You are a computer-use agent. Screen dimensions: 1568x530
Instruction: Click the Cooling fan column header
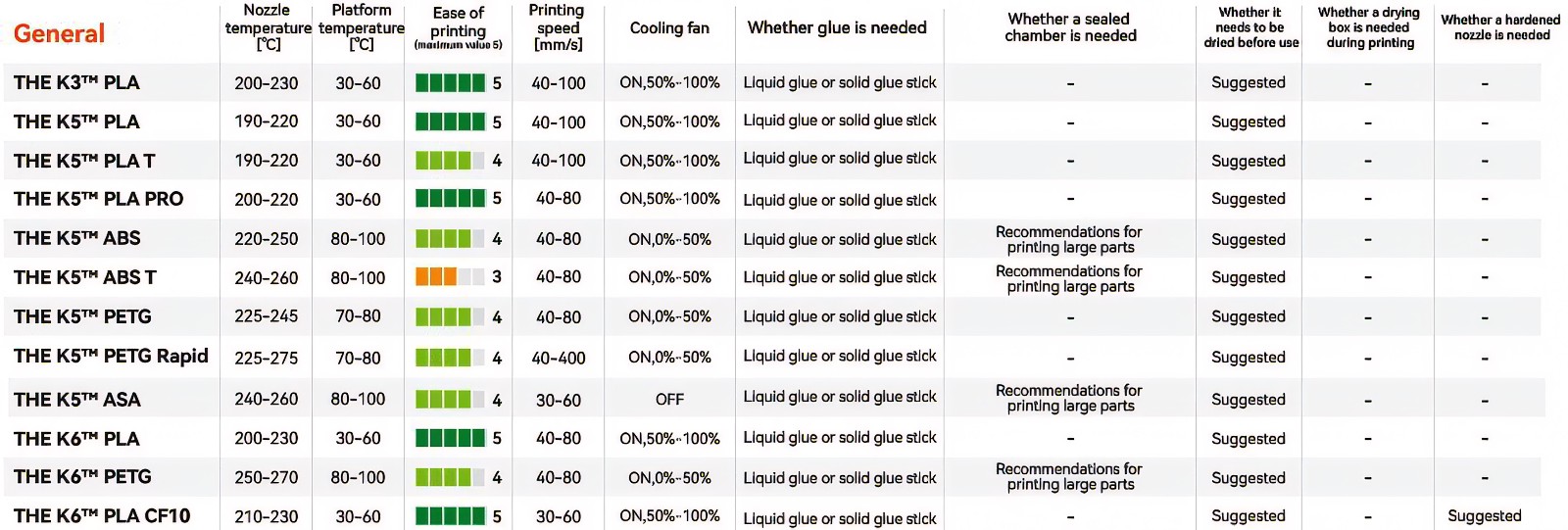point(669,28)
